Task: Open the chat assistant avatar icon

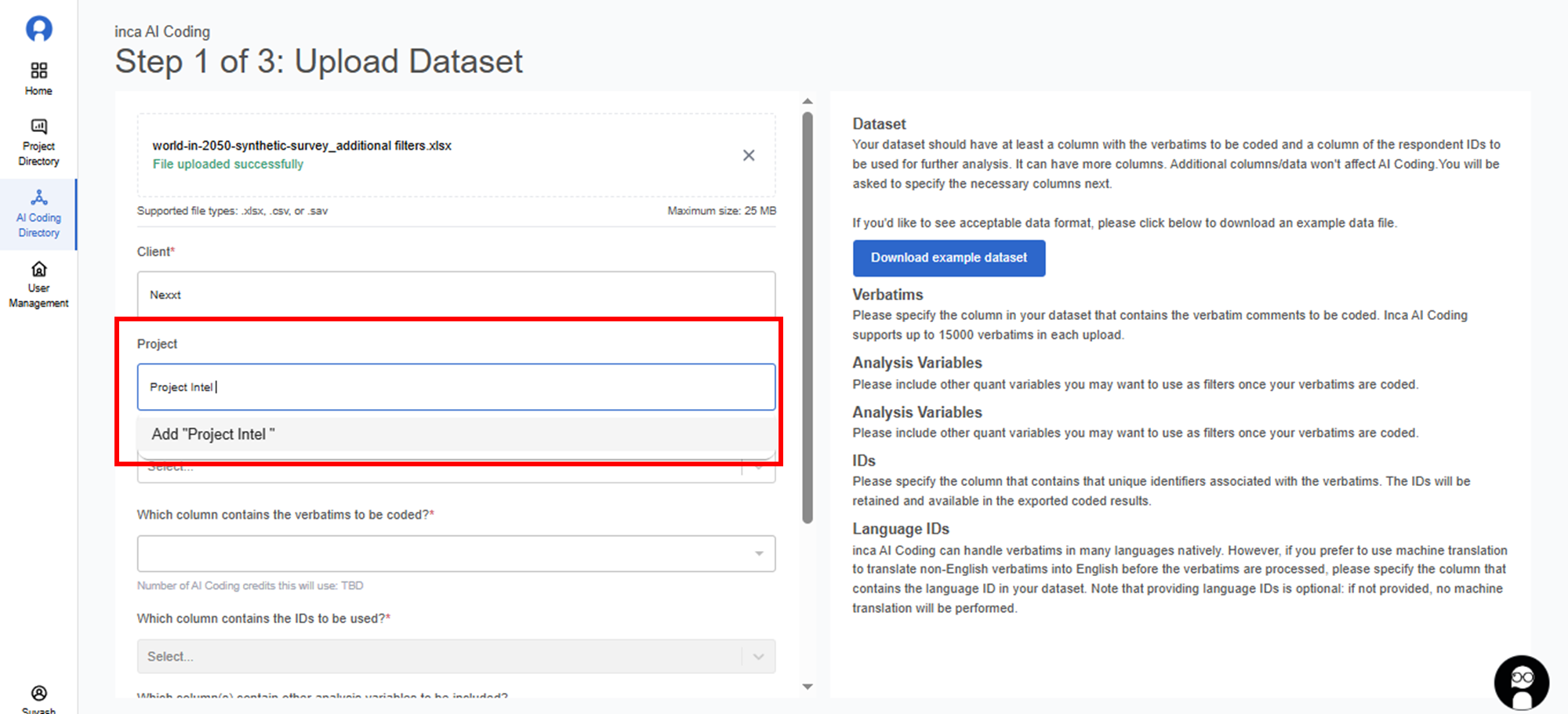Action: point(1521,682)
